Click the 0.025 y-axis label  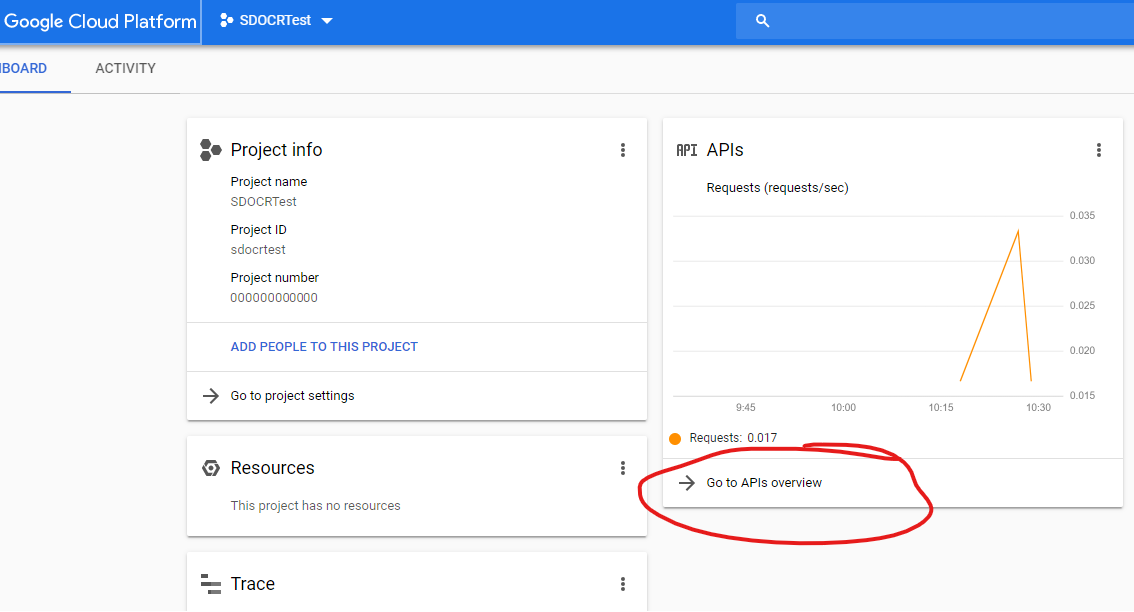click(x=1082, y=305)
